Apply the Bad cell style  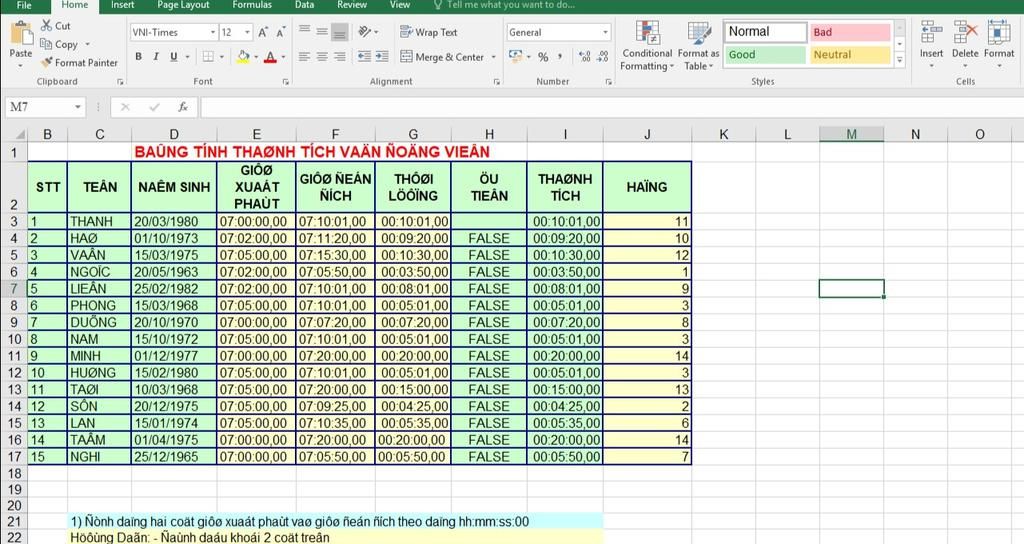[x=850, y=32]
